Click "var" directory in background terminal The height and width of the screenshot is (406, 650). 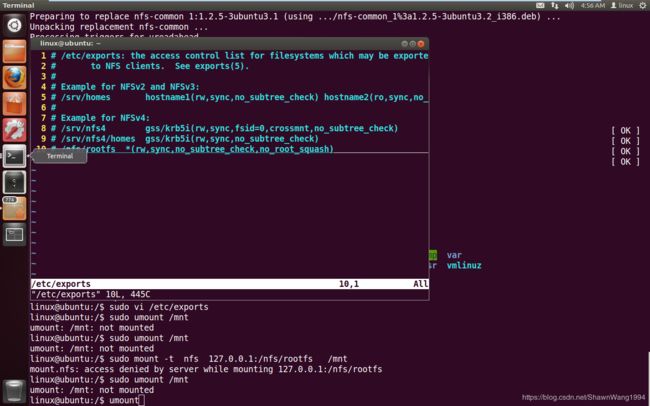pyautogui.click(x=454, y=255)
